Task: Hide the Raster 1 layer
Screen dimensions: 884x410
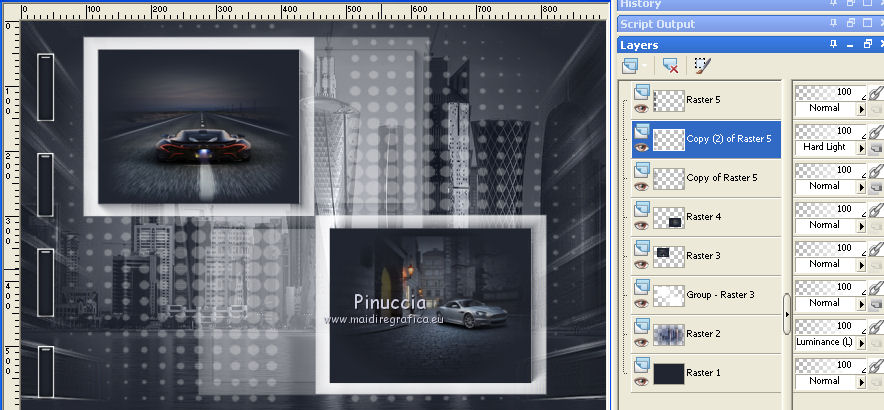Action: coord(641,381)
